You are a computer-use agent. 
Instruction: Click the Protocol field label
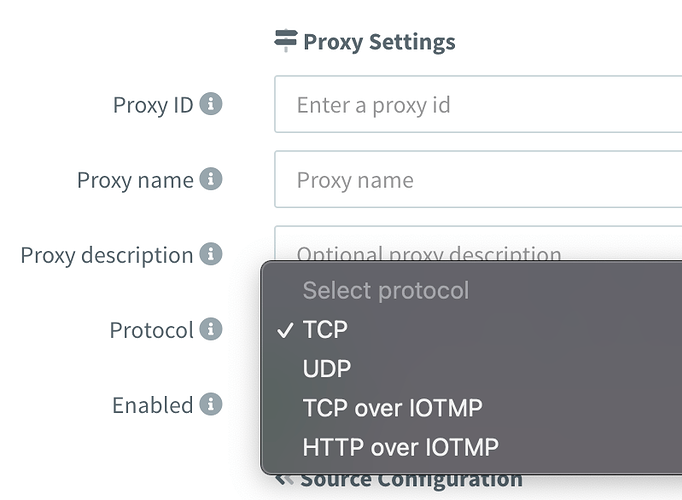coord(151,330)
